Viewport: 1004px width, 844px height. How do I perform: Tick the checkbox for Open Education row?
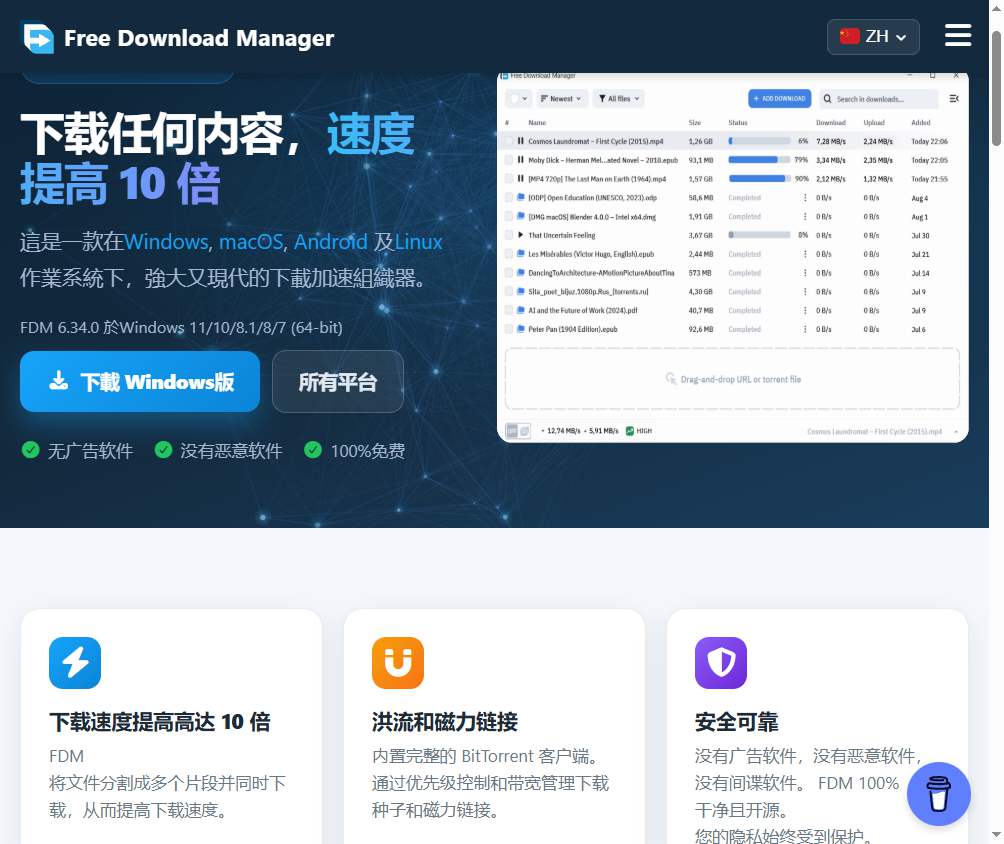509,197
